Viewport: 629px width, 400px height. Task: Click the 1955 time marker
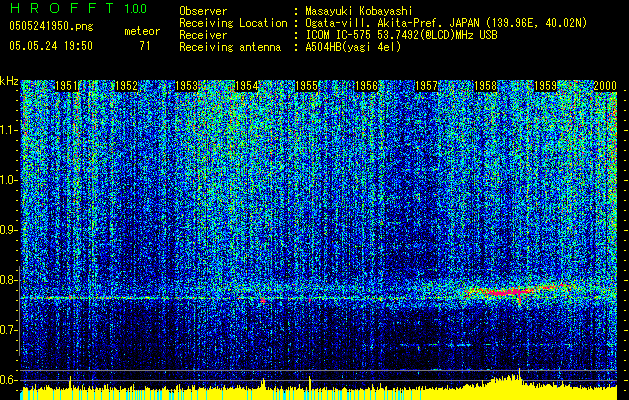[x=306, y=86]
